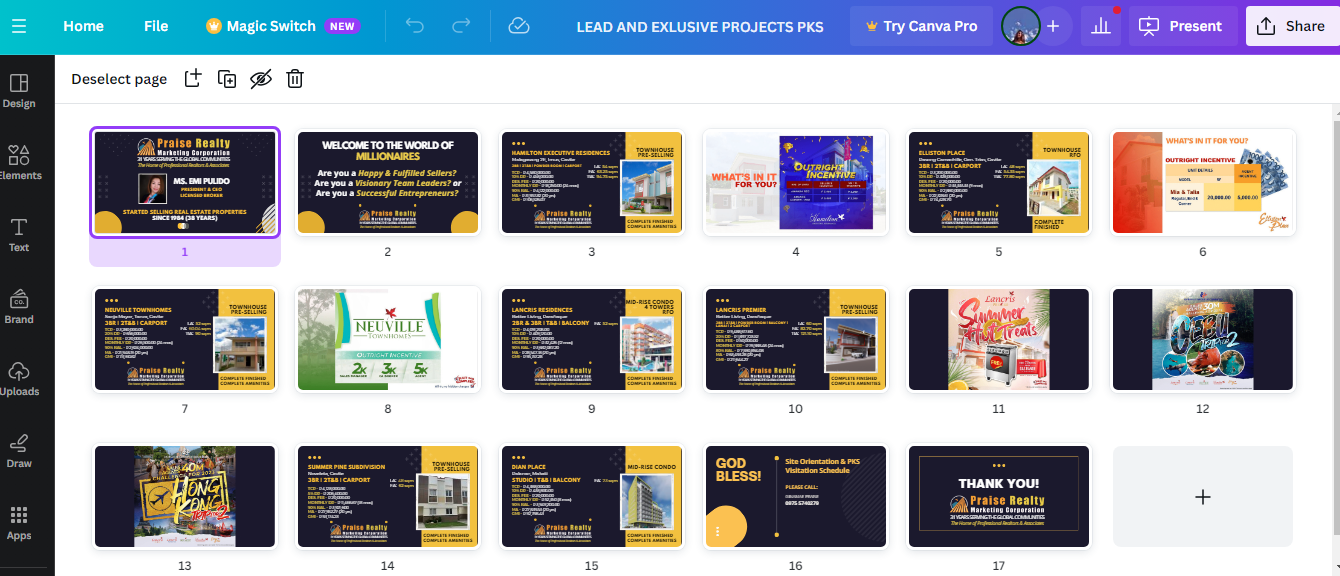Select page 12 Cebu thumbnail

pyautogui.click(x=1203, y=339)
